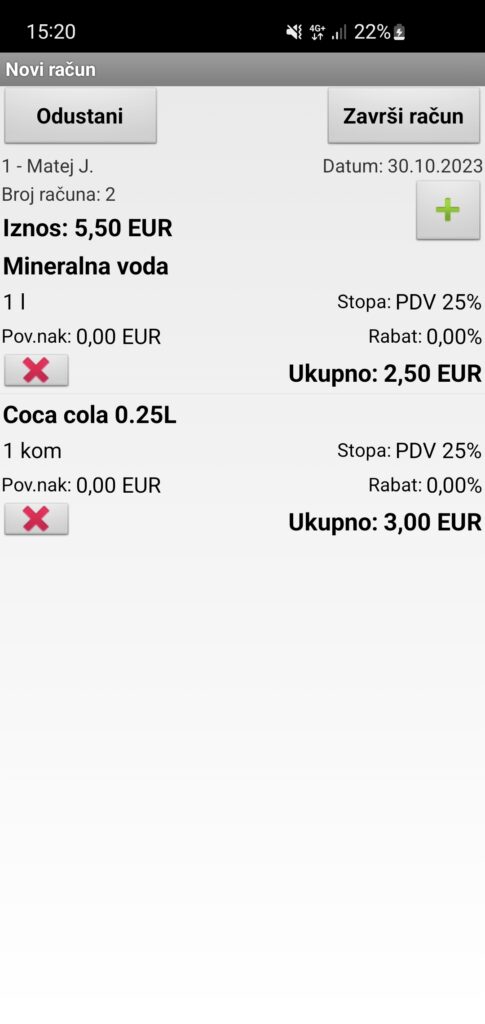Click the Završi račun button
Image resolution: width=485 pixels, height=1024 pixels.
[403, 116]
